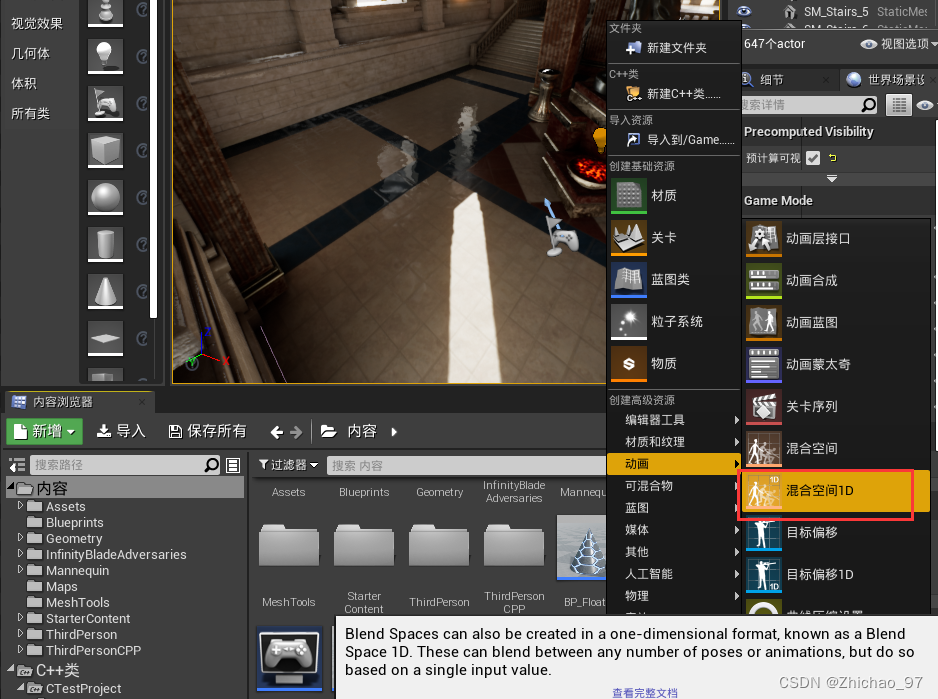Open 编辑器工具 submenu
Image resolution: width=938 pixels, height=699 pixels.
(x=674, y=420)
